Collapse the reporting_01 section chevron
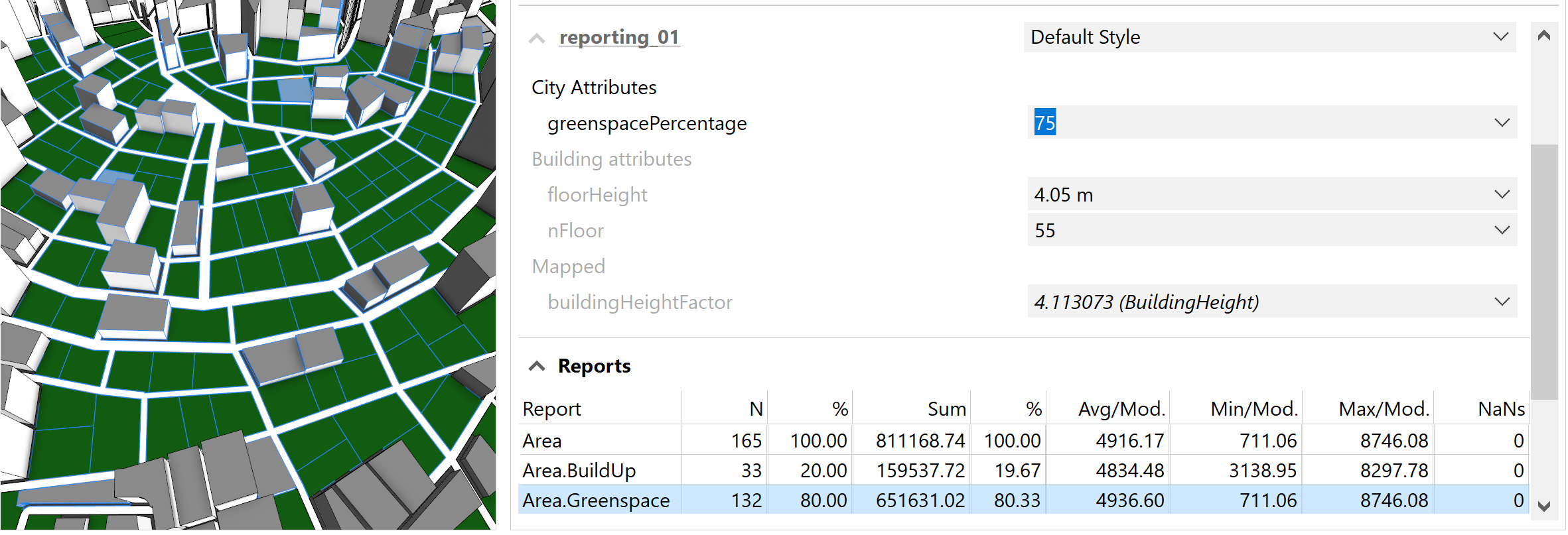 click(537, 38)
